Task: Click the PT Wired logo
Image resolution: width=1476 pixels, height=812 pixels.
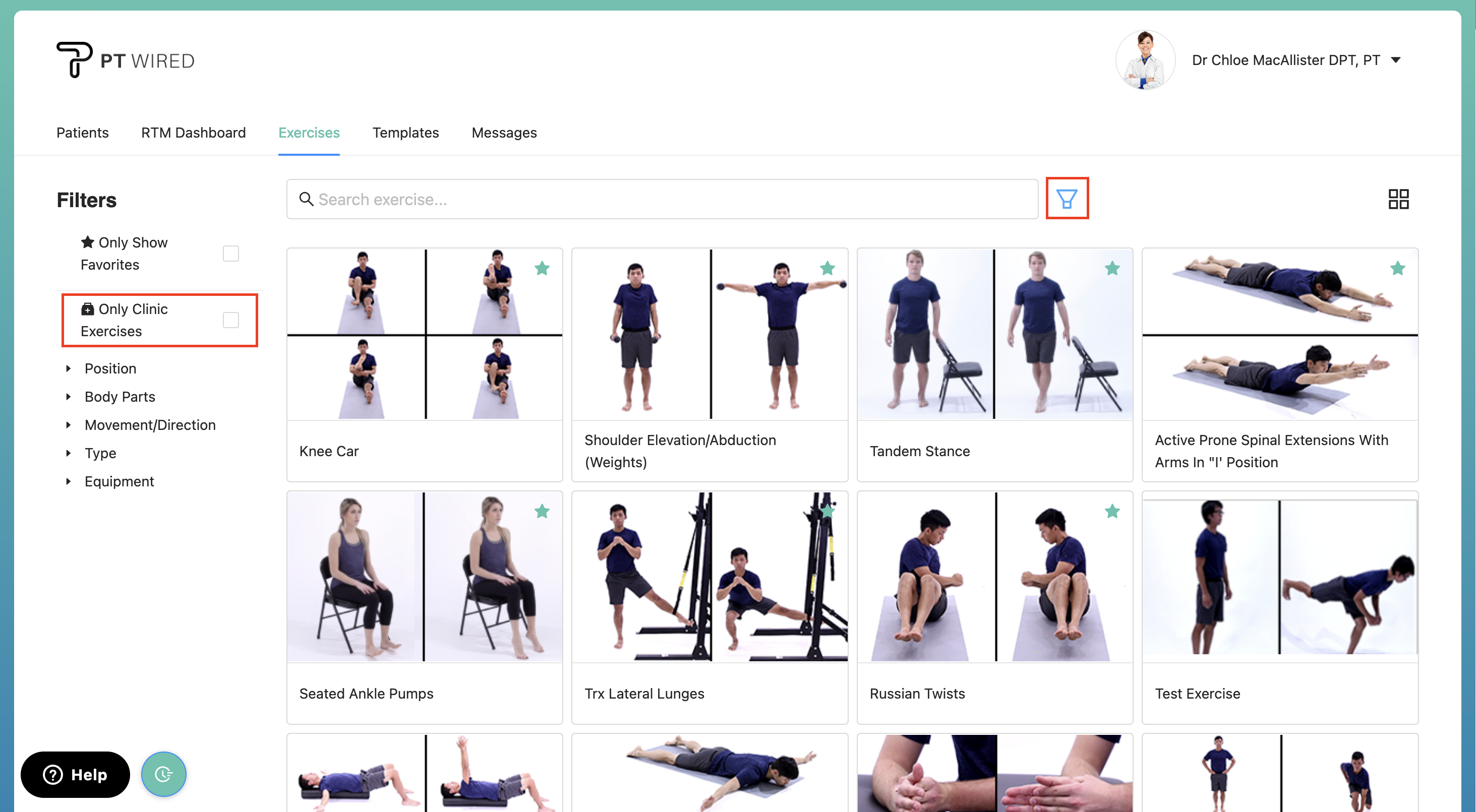Action: pyautogui.click(x=126, y=60)
